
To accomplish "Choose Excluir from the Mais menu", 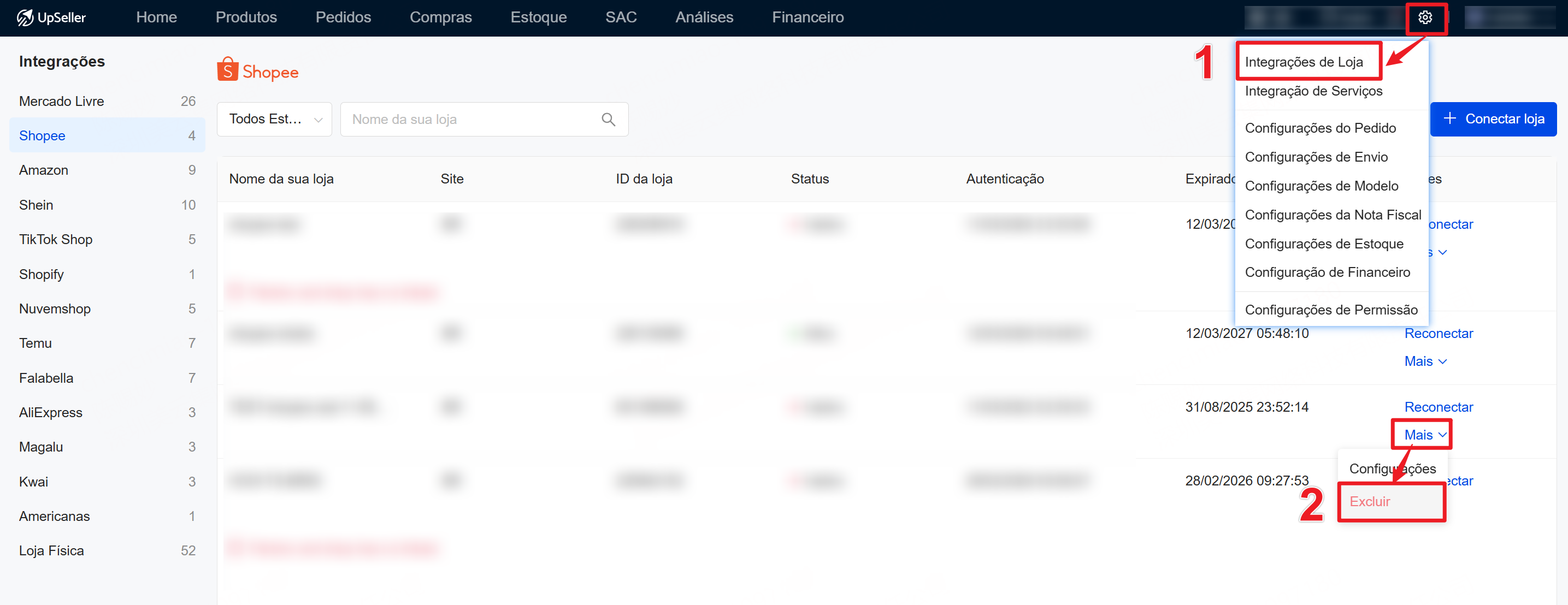I will [1370, 502].
